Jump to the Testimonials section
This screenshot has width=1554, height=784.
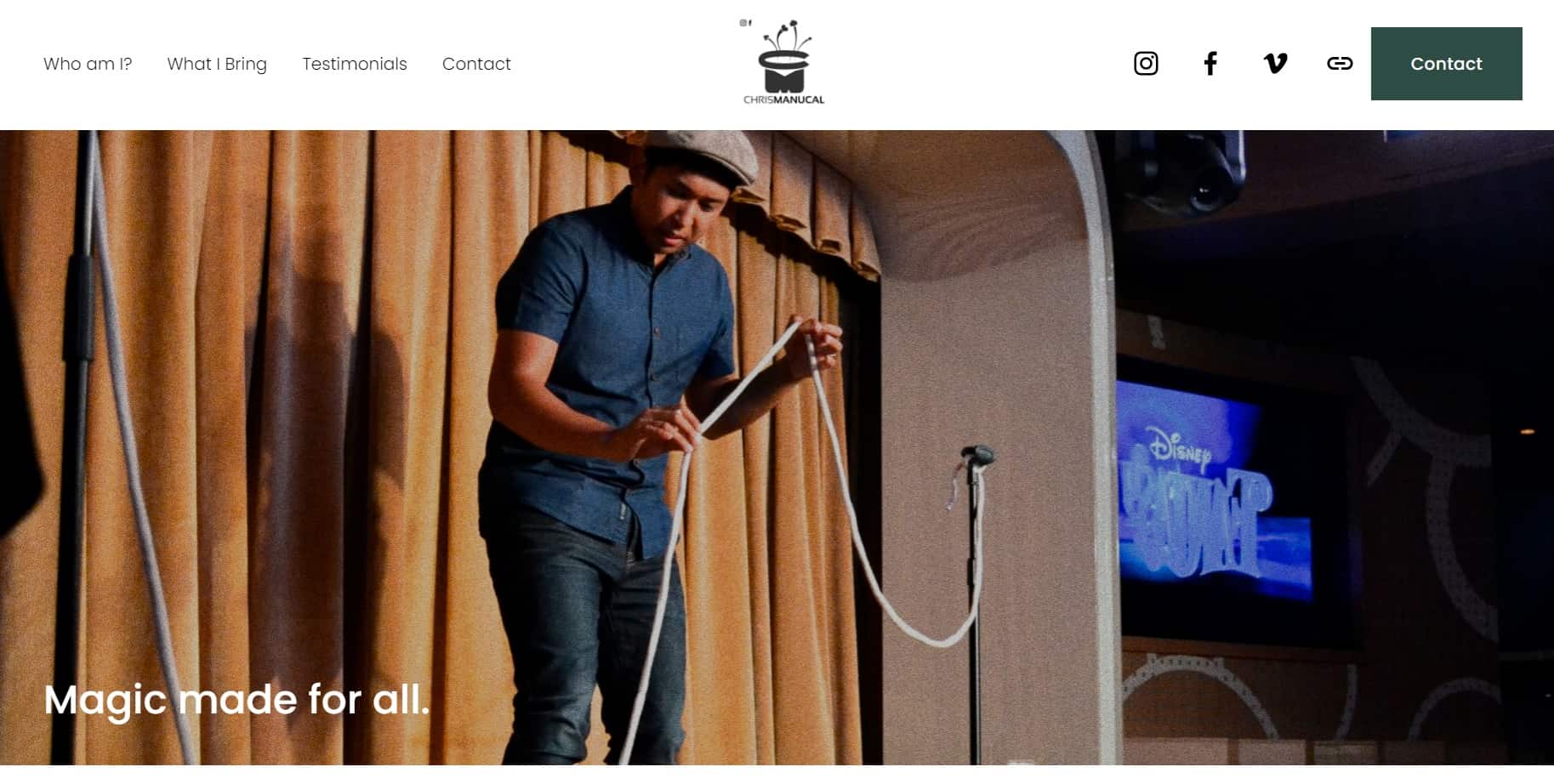[355, 64]
